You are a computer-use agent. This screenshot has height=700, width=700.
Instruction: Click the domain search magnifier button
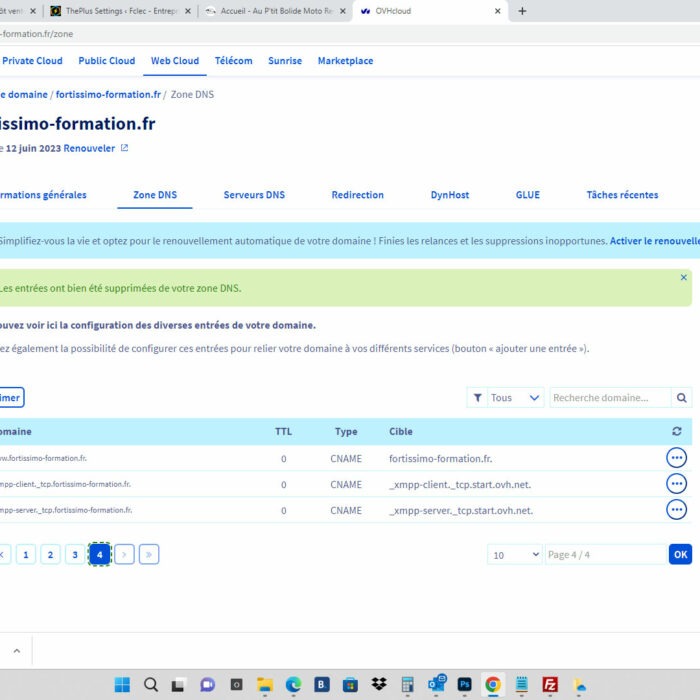tap(681, 397)
